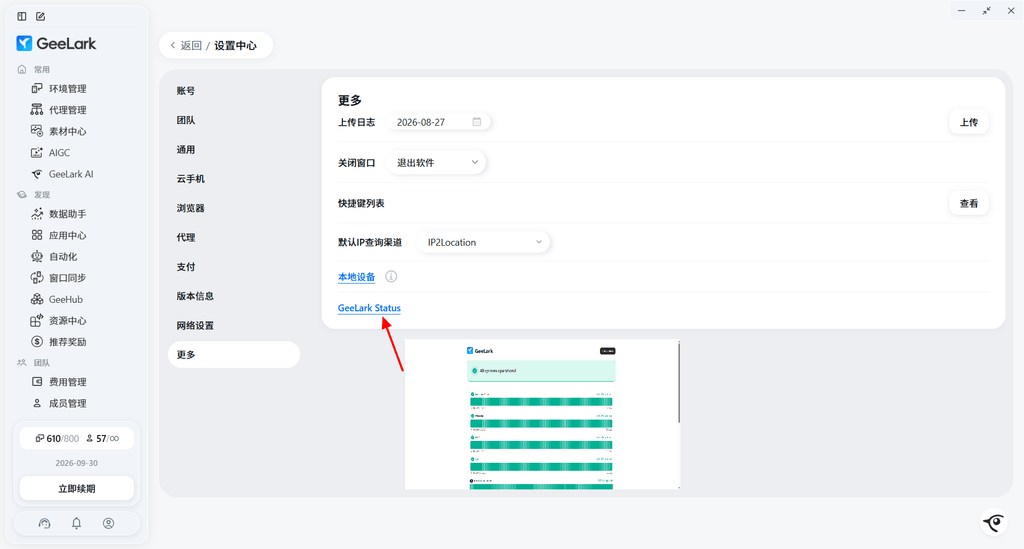Toggle the sidebar panel icon
The width and height of the screenshot is (1024, 549).
click(22, 16)
